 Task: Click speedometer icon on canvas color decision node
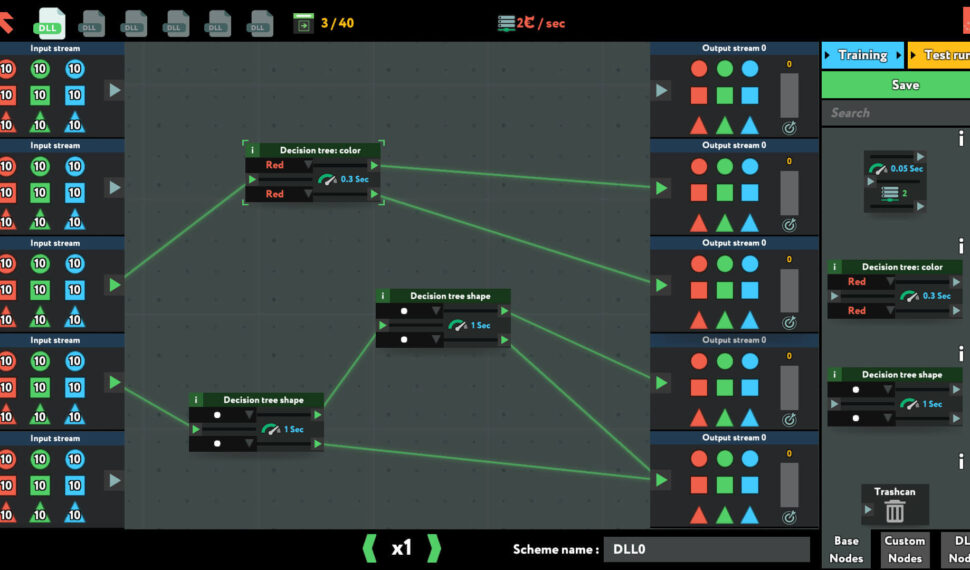tap(327, 180)
